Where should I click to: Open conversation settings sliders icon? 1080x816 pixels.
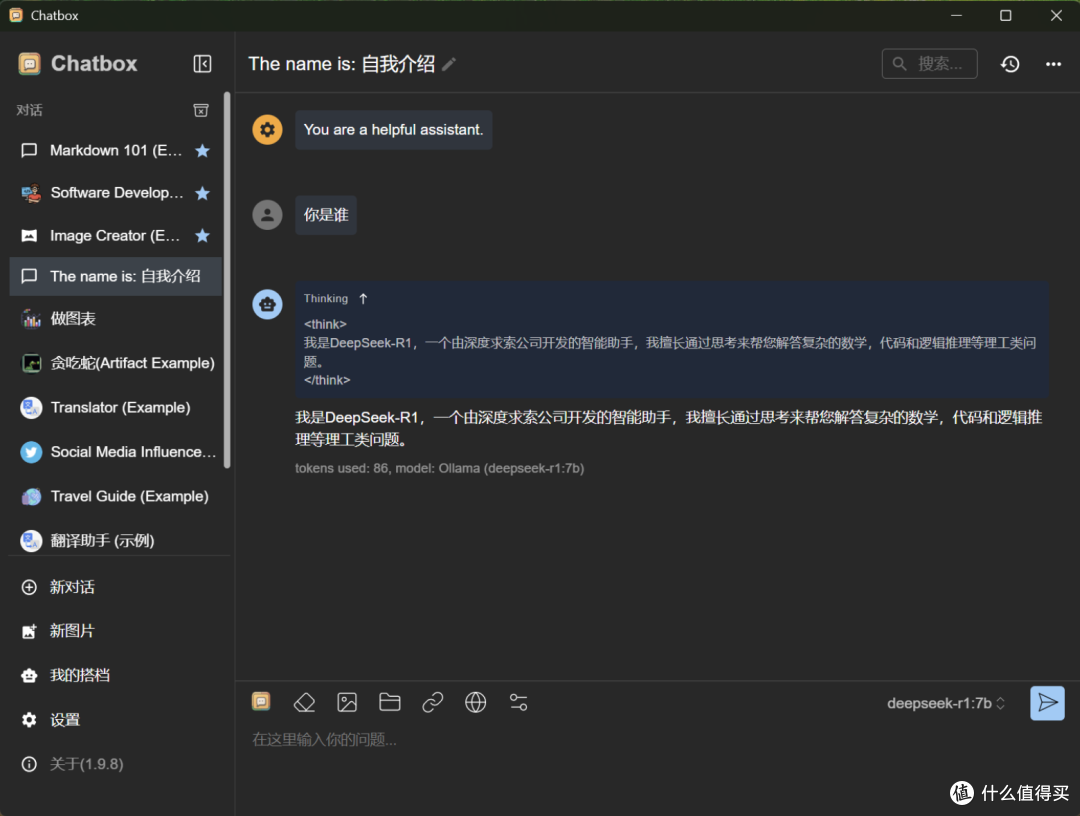coord(519,702)
